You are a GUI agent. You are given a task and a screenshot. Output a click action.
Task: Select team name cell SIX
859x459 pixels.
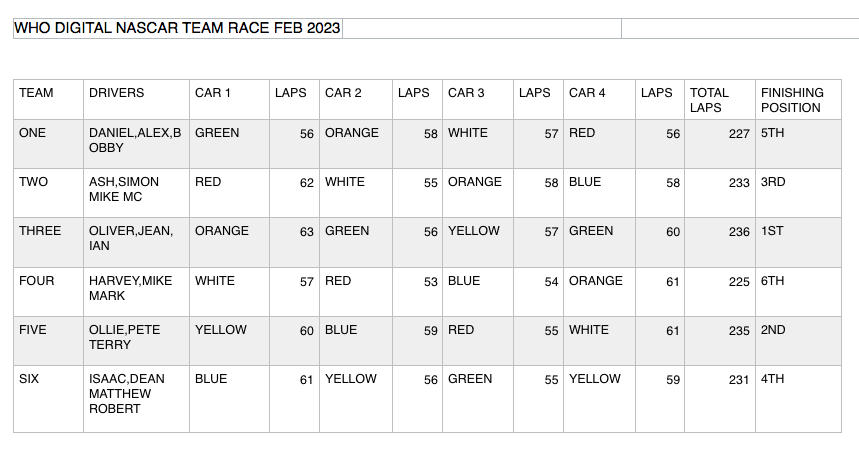tap(48, 395)
